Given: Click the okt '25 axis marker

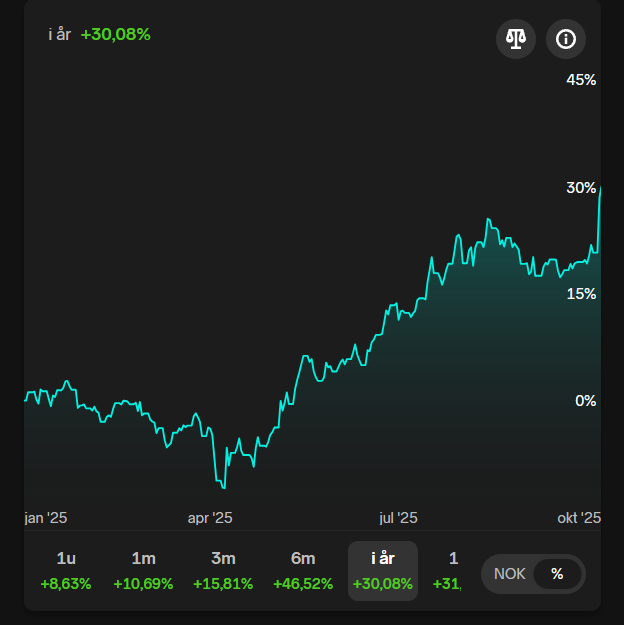Looking at the screenshot, I should click(579, 518).
